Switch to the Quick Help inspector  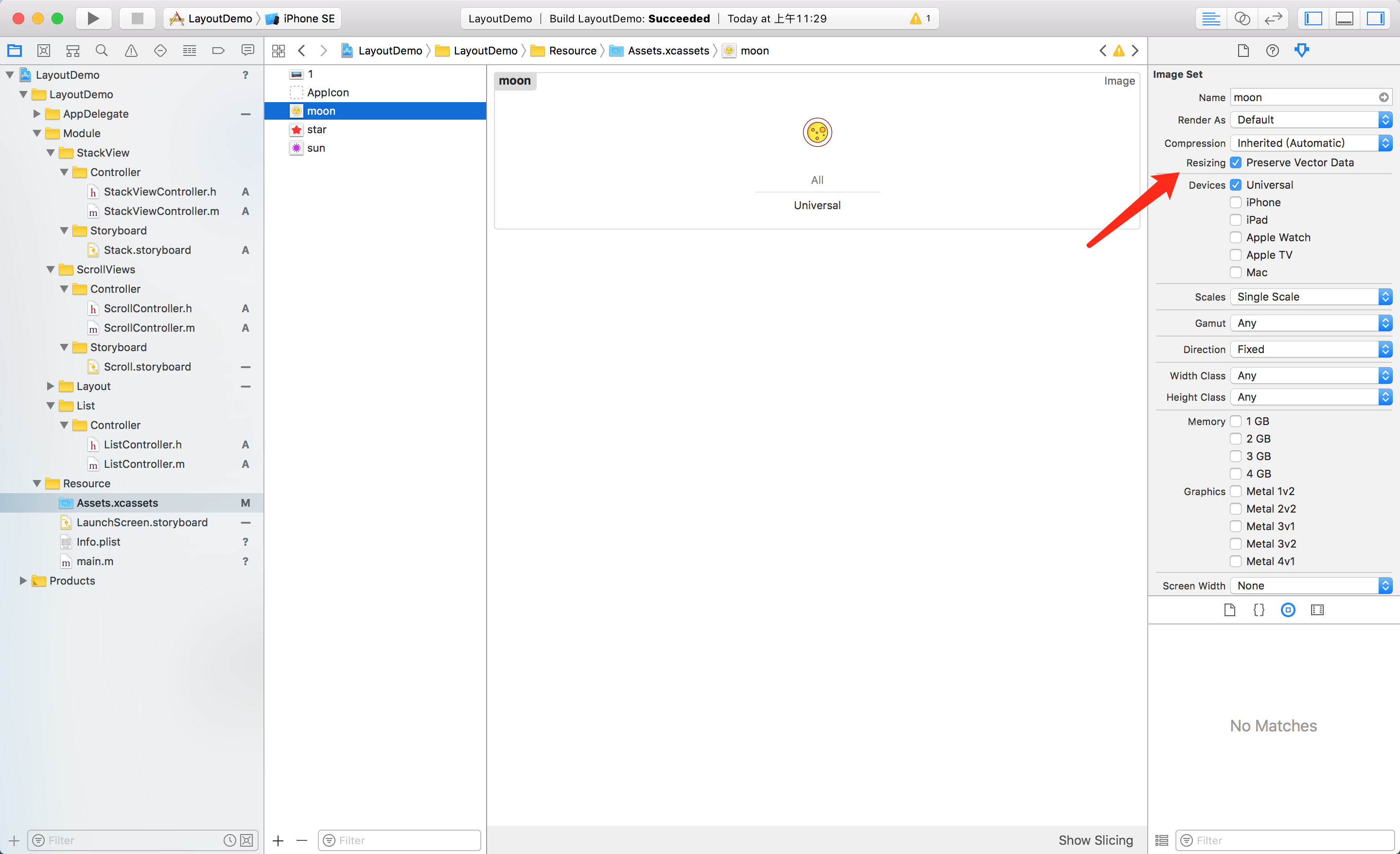click(1272, 51)
